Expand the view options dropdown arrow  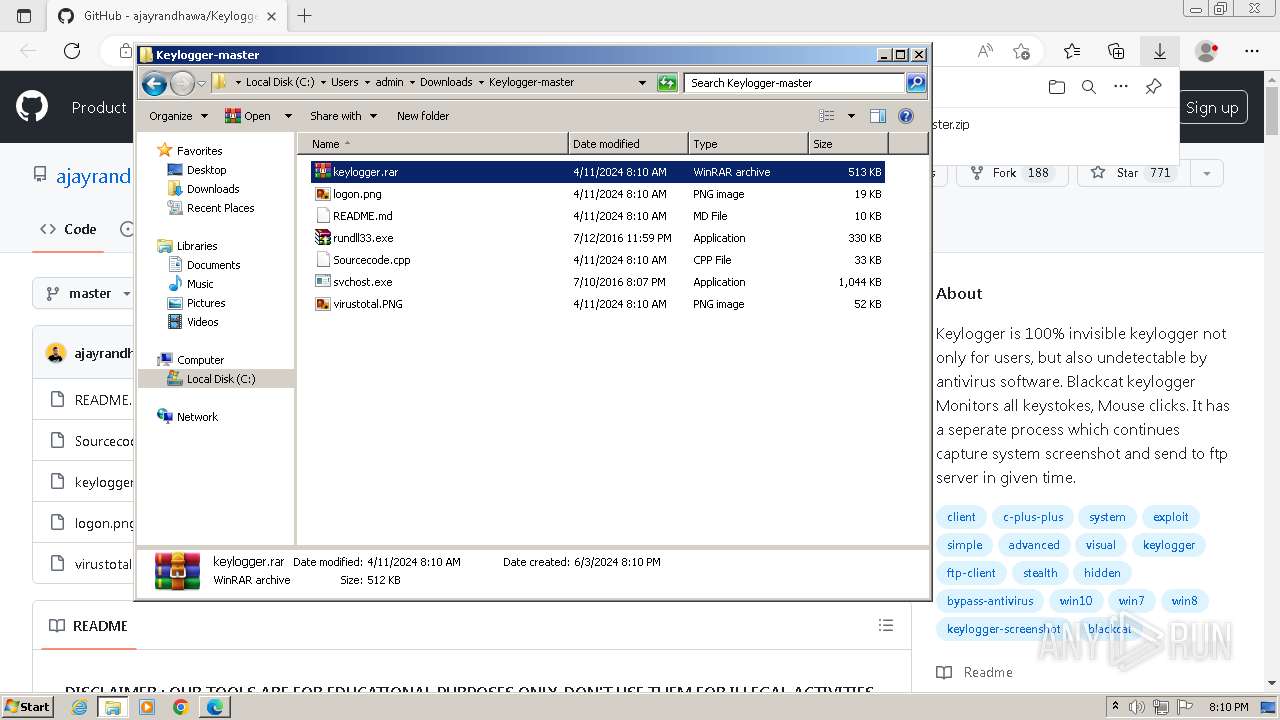[851, 116]
